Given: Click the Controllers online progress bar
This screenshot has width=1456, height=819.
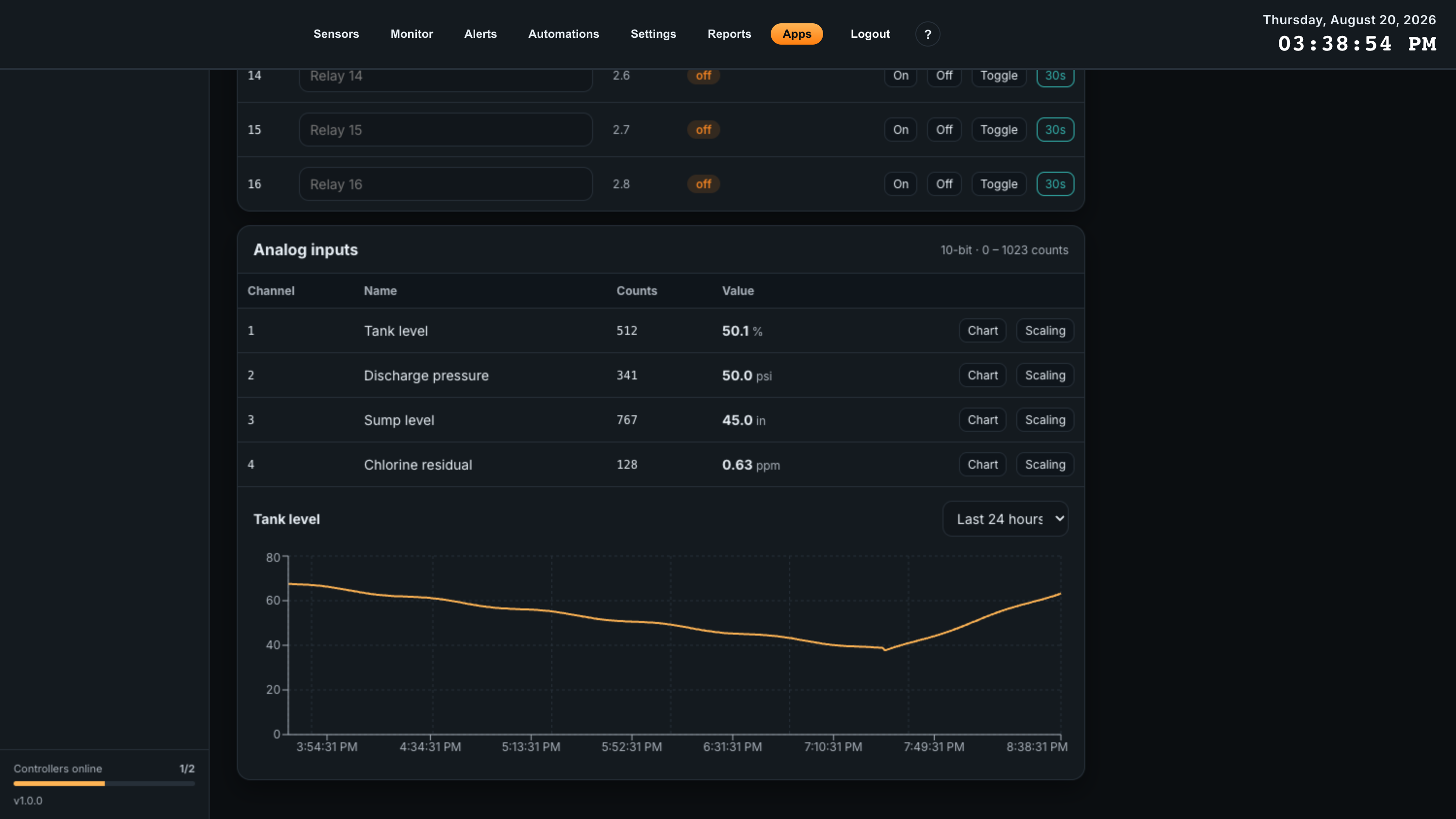Looking at the screenshot, I should [x=104, y=784].
